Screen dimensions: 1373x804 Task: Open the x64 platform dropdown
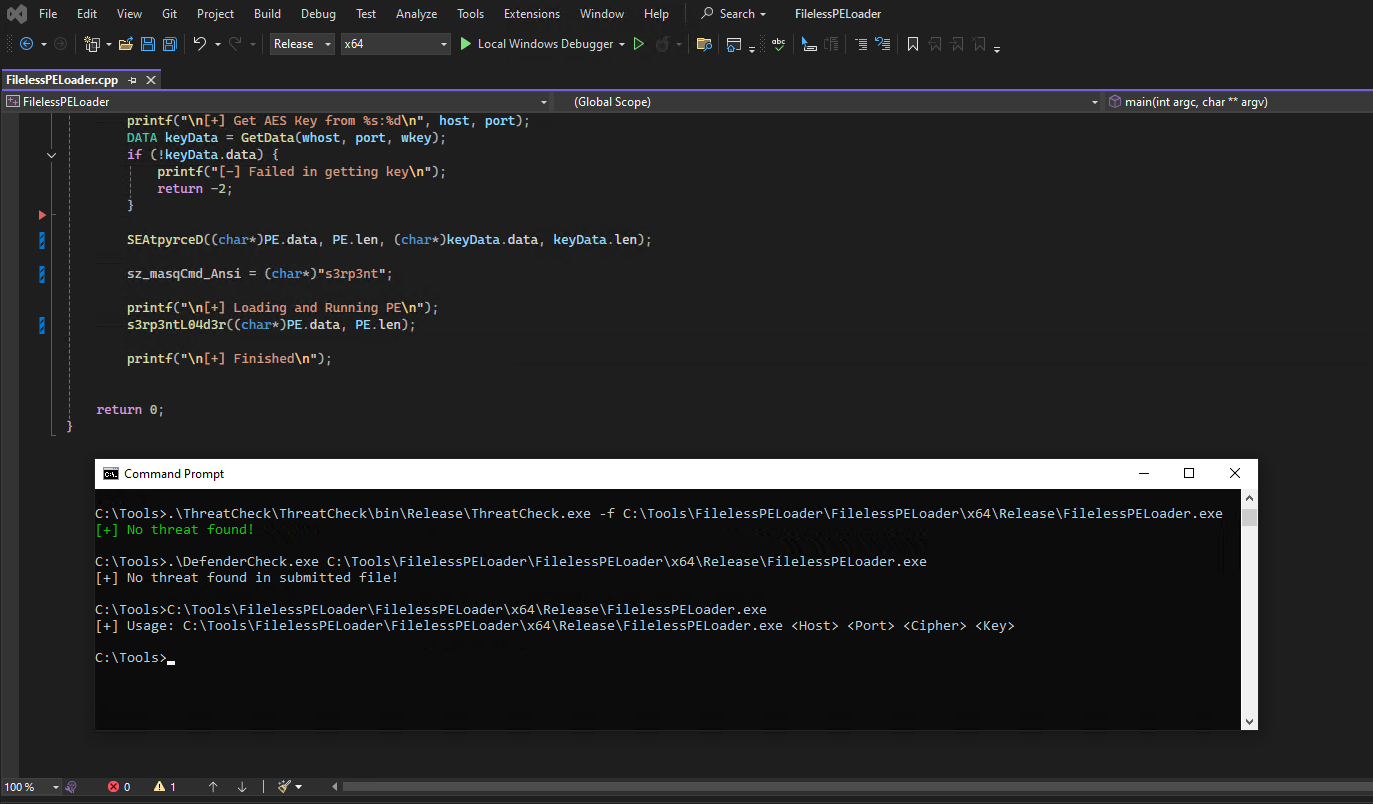[396, 44]
